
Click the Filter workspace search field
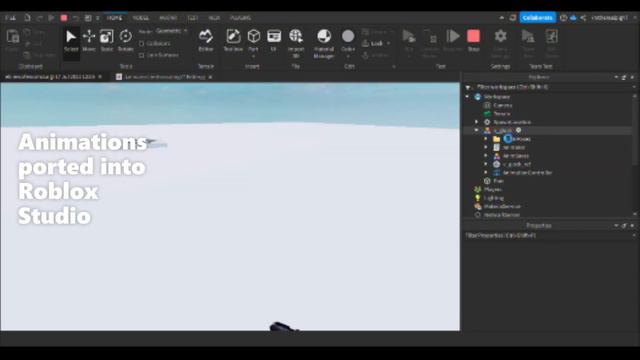[x=549, y=87]
